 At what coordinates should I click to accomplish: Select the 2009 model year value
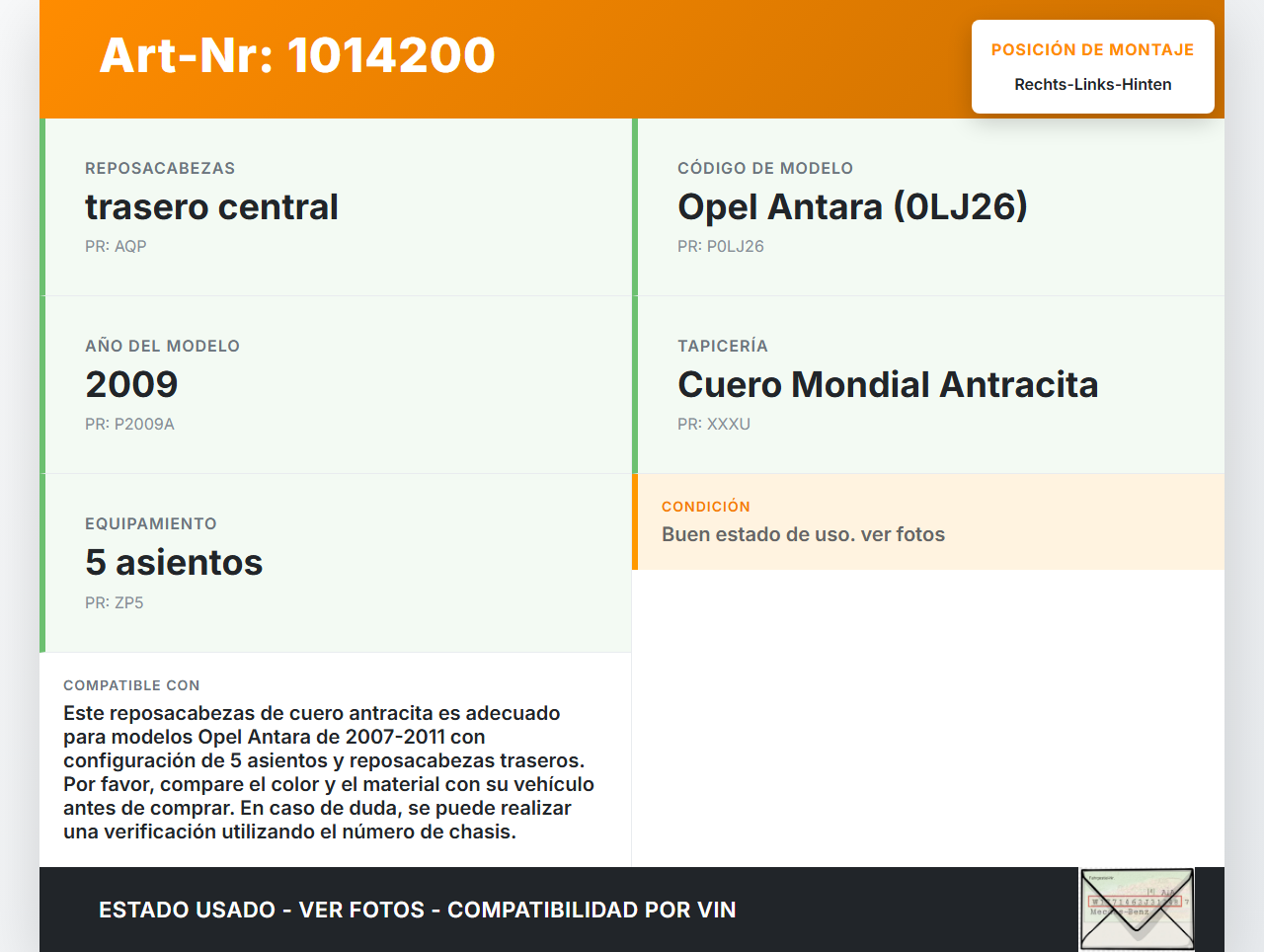131,385
